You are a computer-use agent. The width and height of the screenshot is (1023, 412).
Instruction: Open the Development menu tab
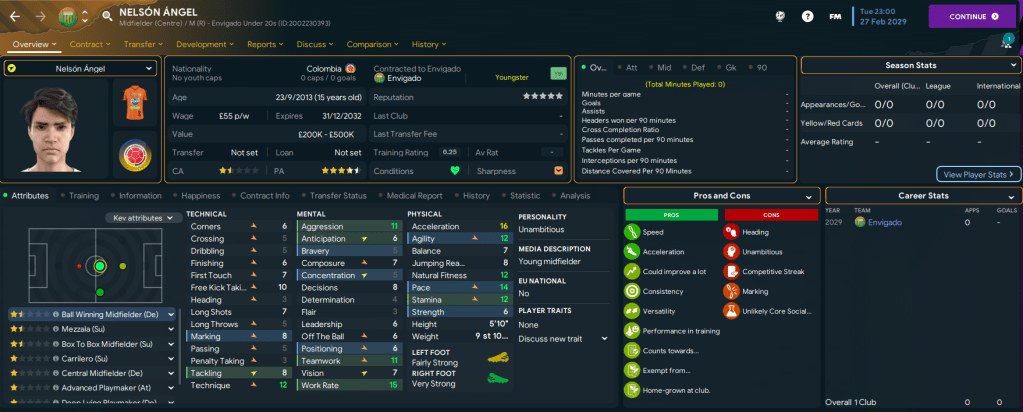pyautogui.click(x=206, y=44)
